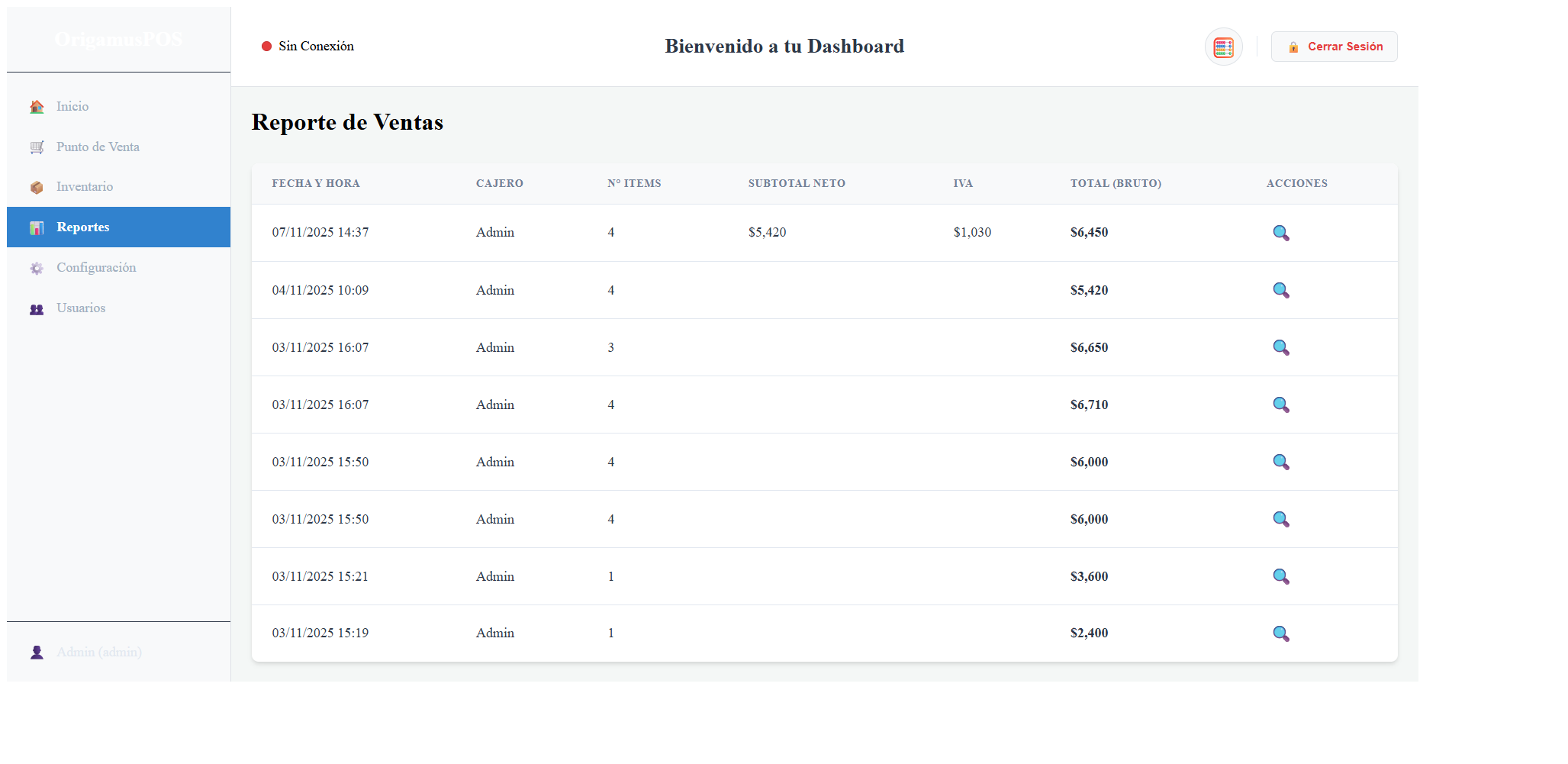Image resolution: width=1568 pixels, height=764 pixels.
Task: Click the Sin Conexión status indicator
Action: click(x=307, y=47)
